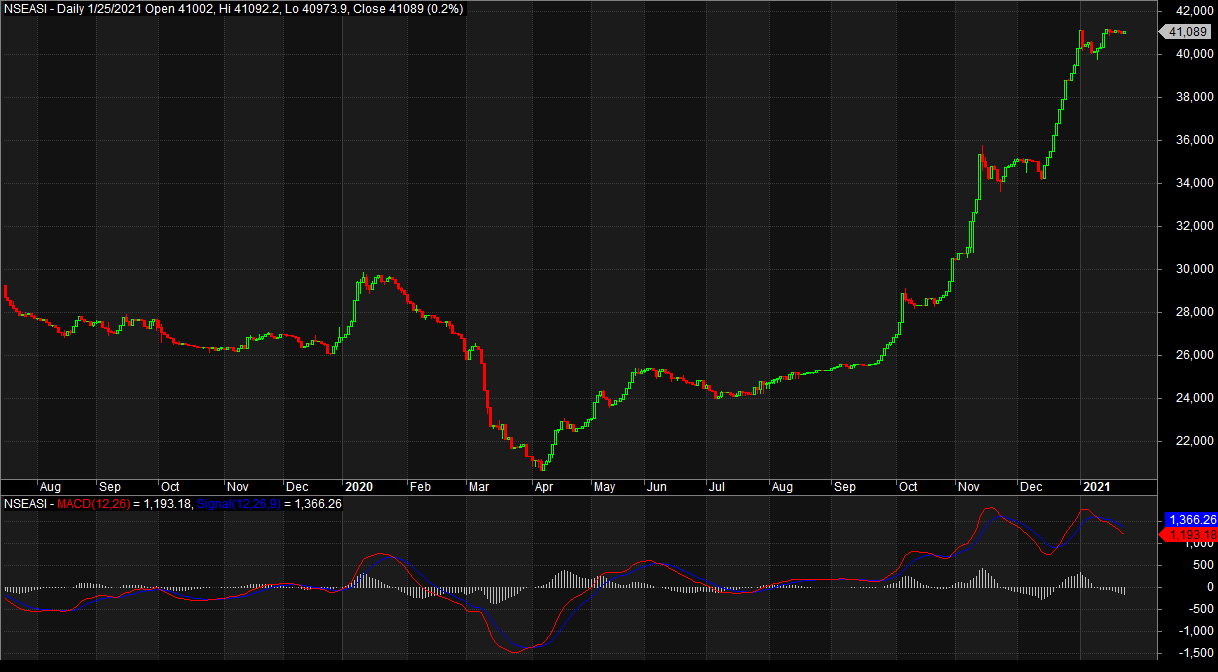Click the Jun label on the date axis
Screen dimensions: 1218x672
point(657,487)
